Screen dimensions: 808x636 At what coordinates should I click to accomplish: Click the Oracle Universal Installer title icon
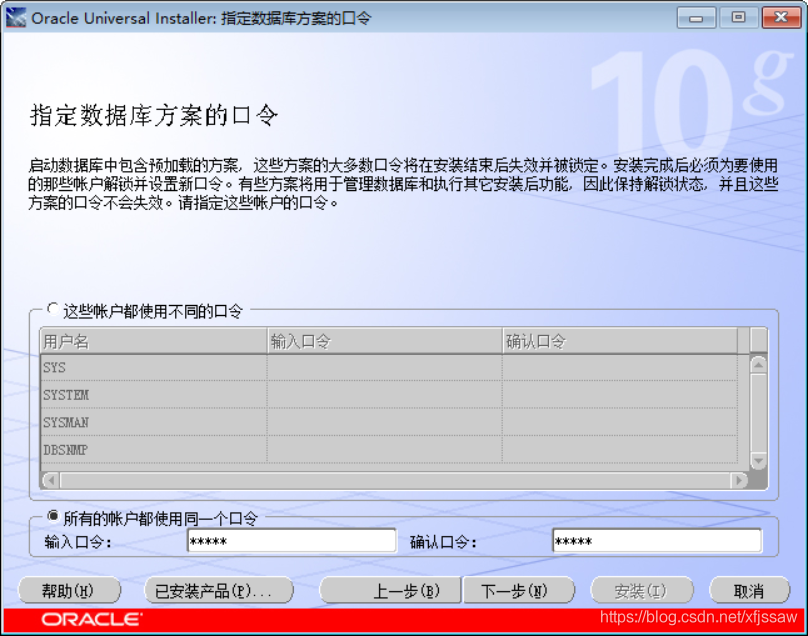point(15,18)
